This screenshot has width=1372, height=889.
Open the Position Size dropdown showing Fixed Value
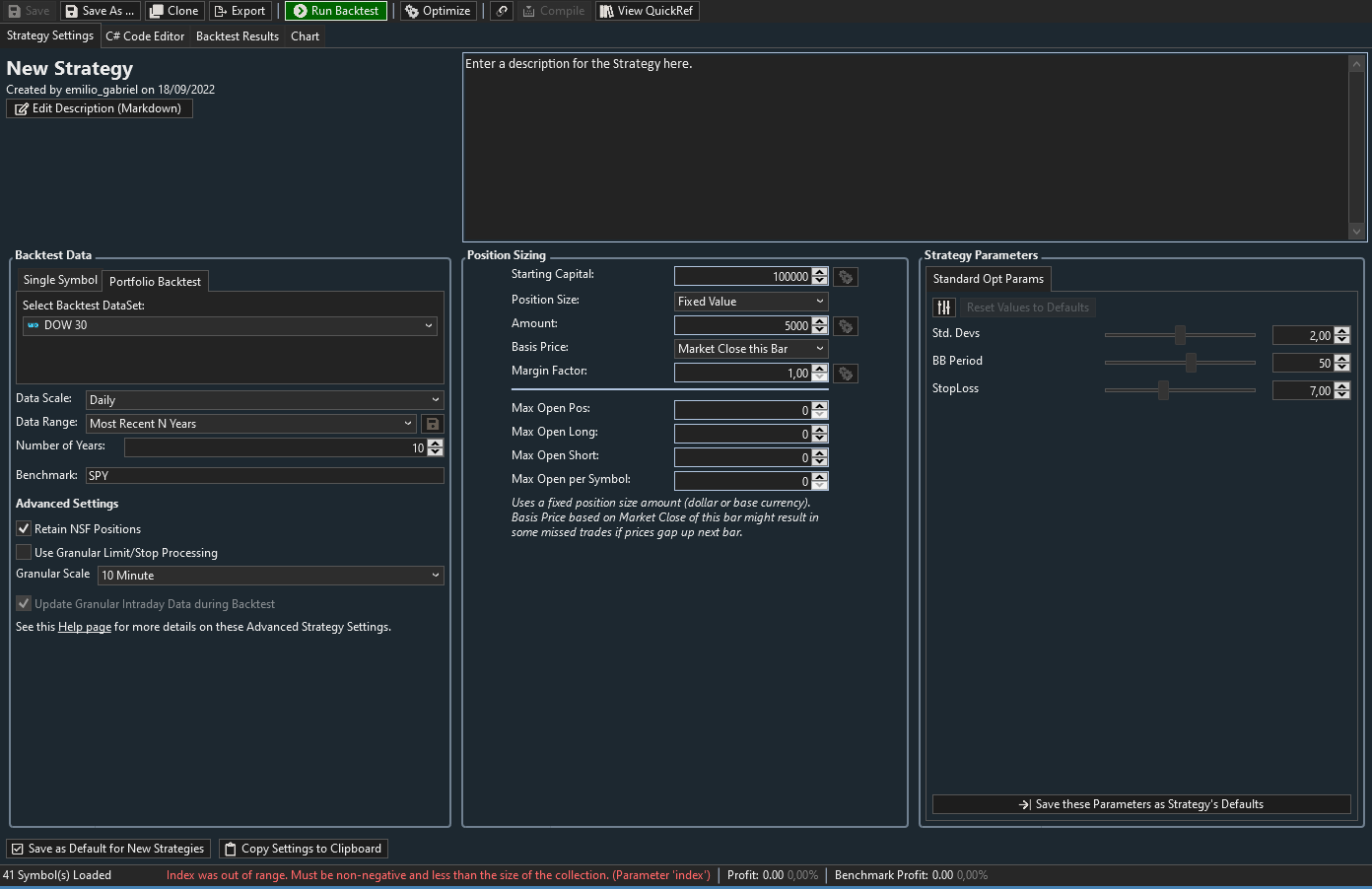click(751, 302)
